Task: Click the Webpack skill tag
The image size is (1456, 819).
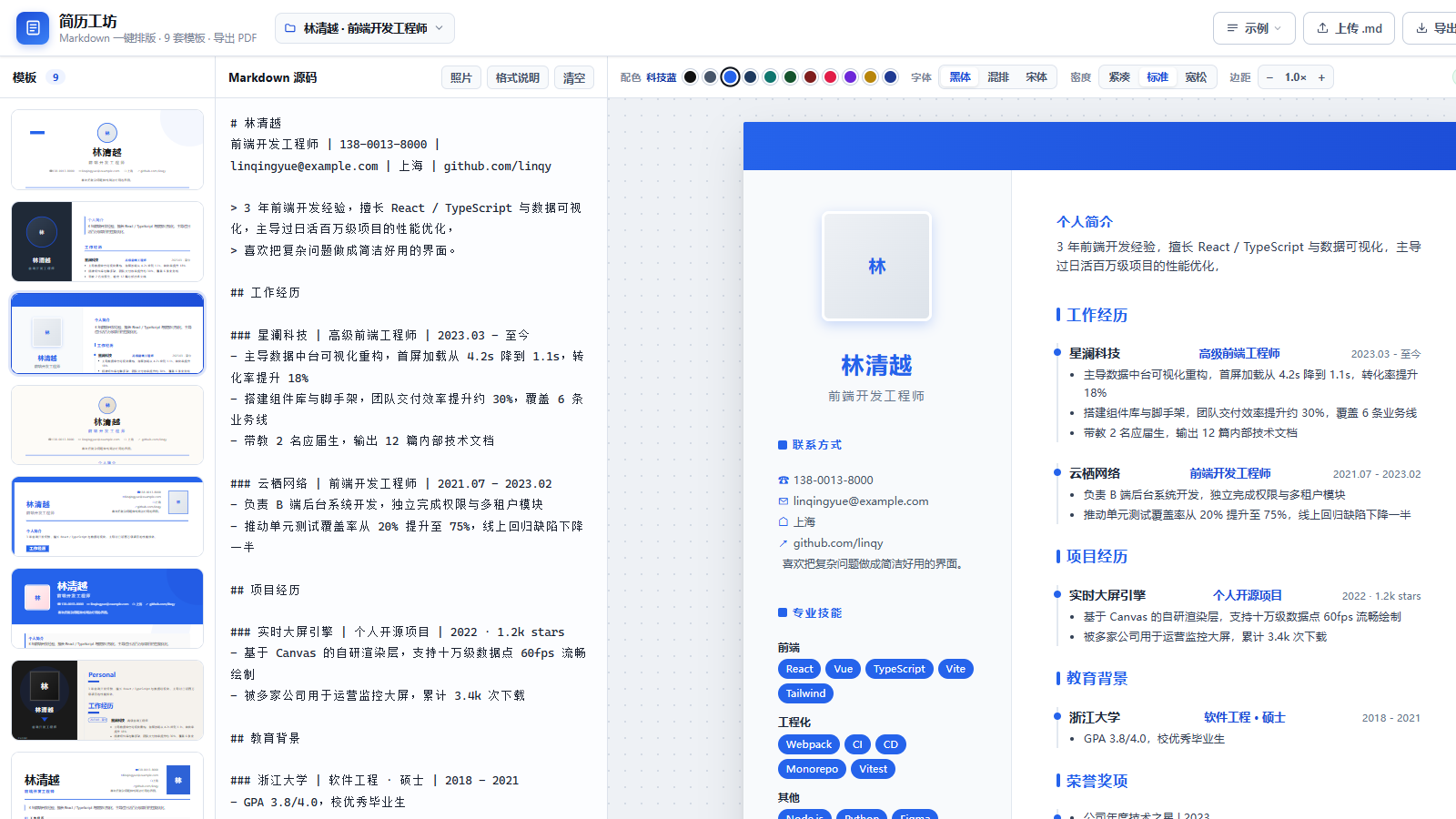Action: [x=809, y=744]
